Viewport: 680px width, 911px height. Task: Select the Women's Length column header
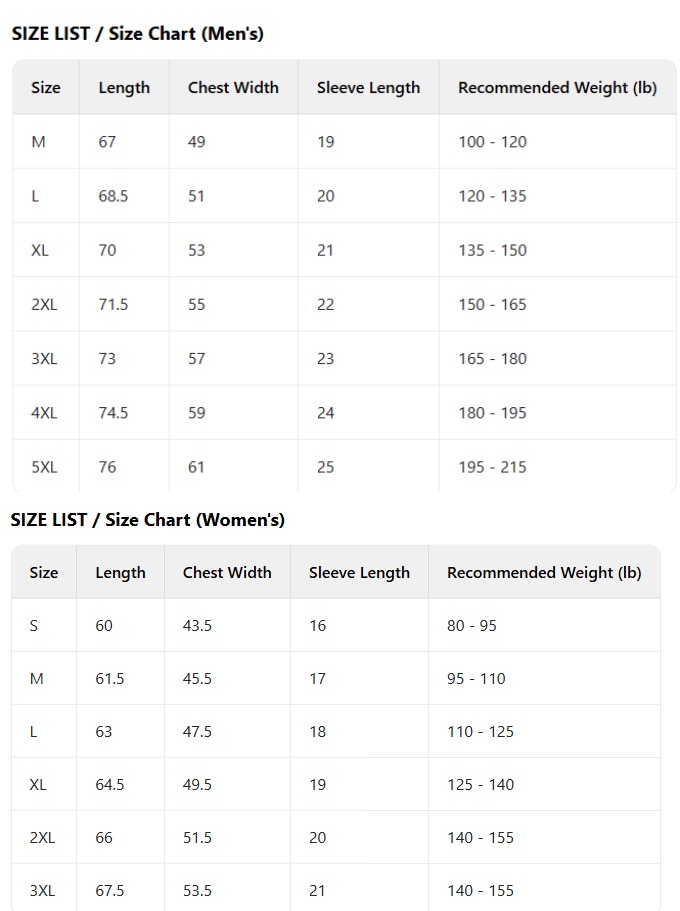(x=120, y=573)
